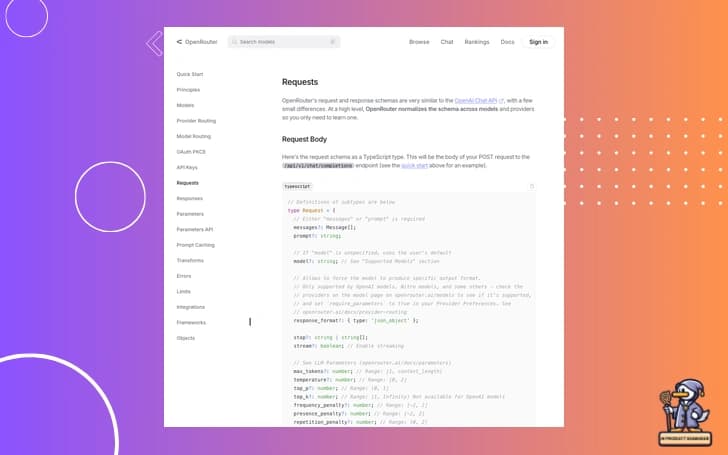Open Docs in the top navigation
Image resolution: width=728 pixels, height=455 pixels.
click(x=507, y=42)
